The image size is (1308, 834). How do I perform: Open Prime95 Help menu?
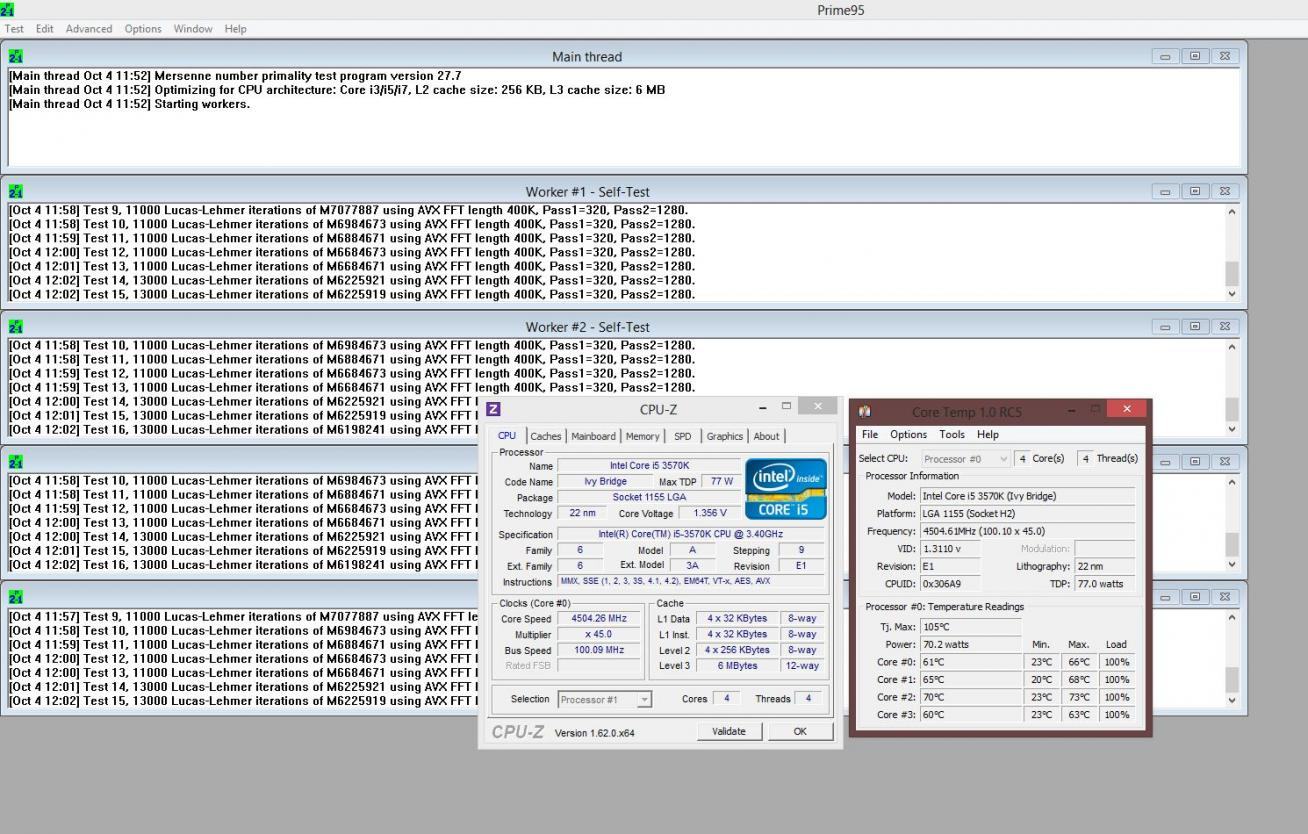pyautogui.click(x=235, y=29)
